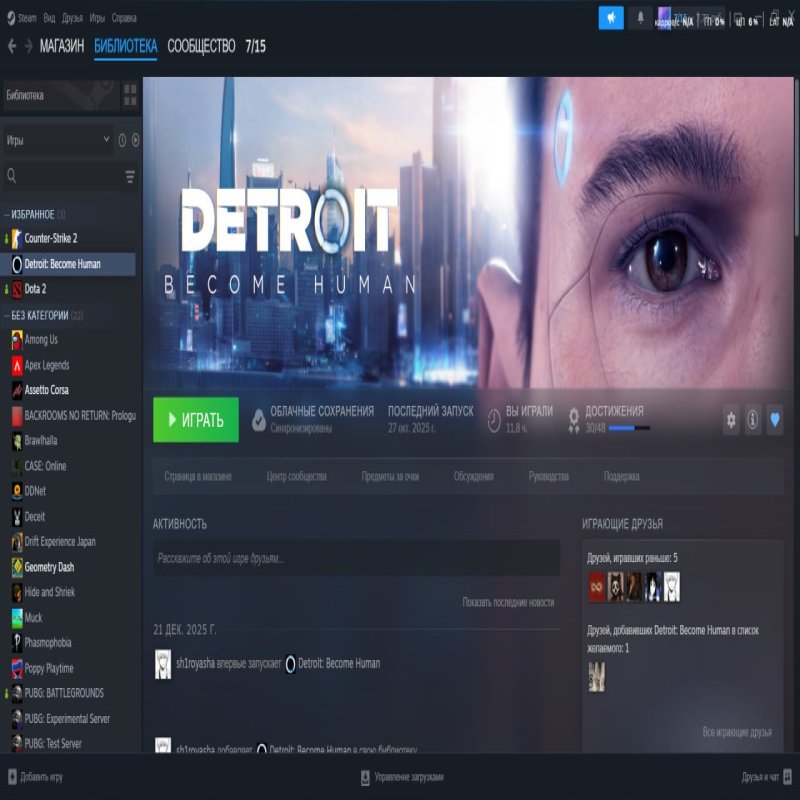
Task: Open the Страница в магазине link
Action: (x=198, y=477)
